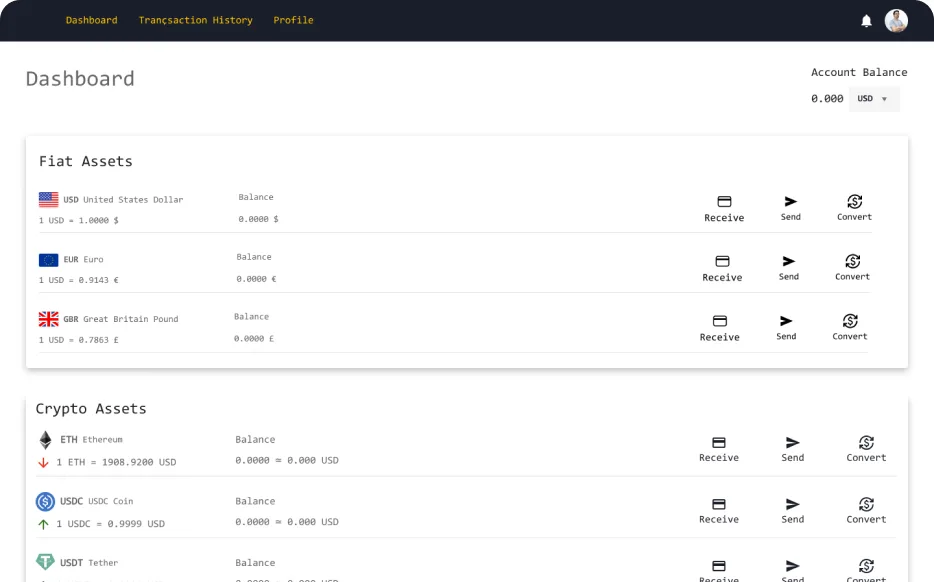Click the '1 USDC = 0.9999 USD' rate

(111, 524)
